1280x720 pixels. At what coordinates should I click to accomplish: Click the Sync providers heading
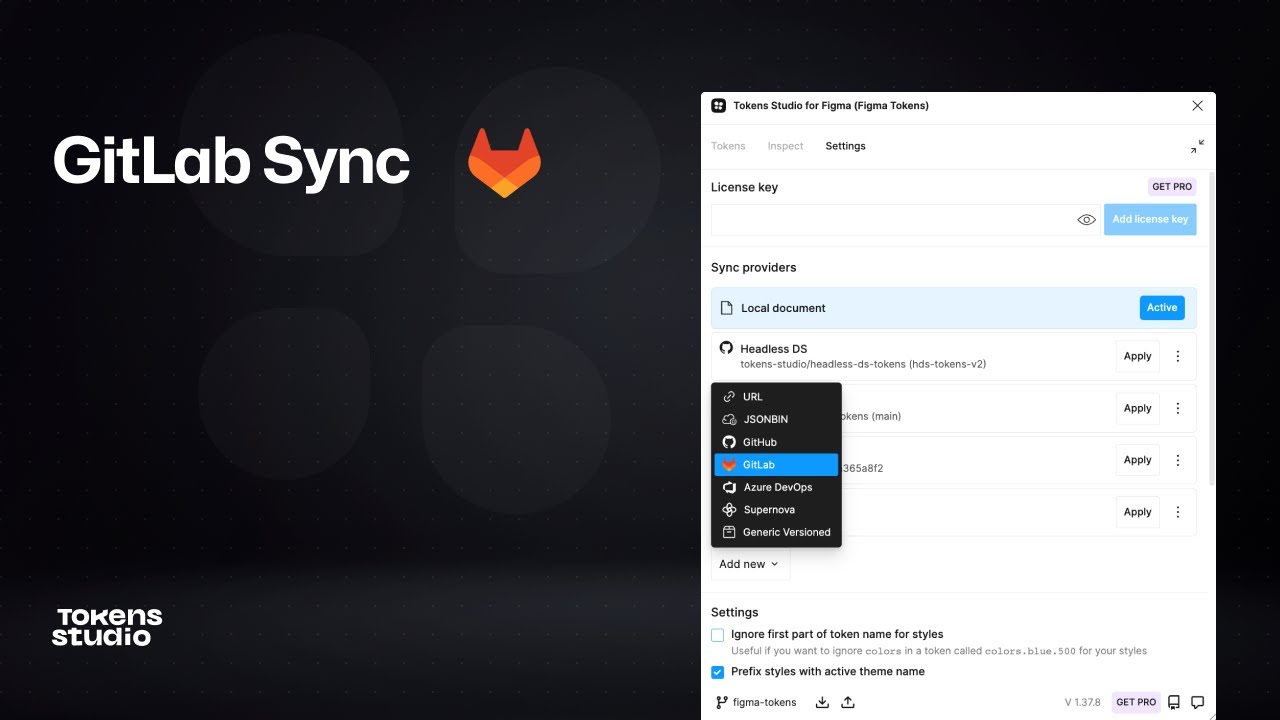(x=753, y=268)
